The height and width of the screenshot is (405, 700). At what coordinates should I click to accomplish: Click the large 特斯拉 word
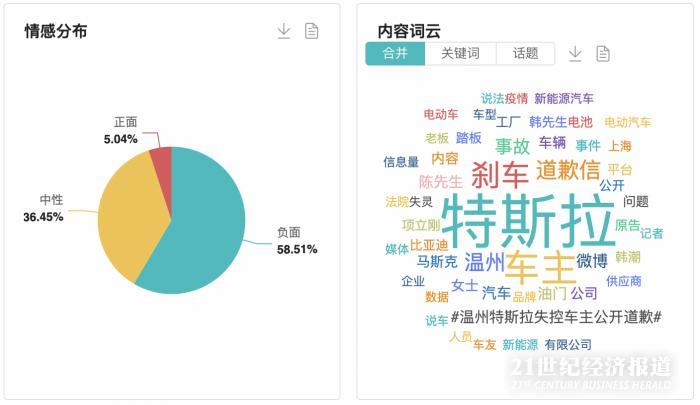tap(528, 221)
